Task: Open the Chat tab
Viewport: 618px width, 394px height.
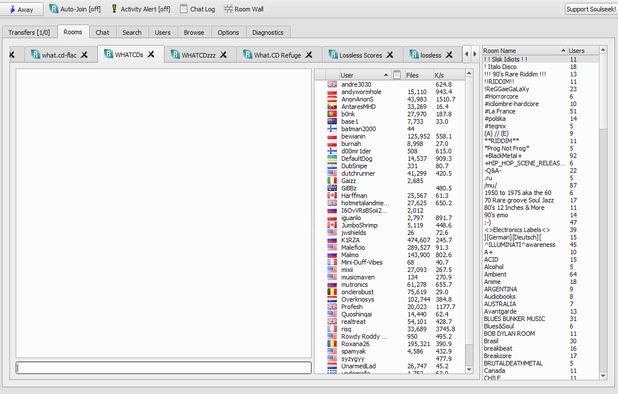Action: click(102, 32)
